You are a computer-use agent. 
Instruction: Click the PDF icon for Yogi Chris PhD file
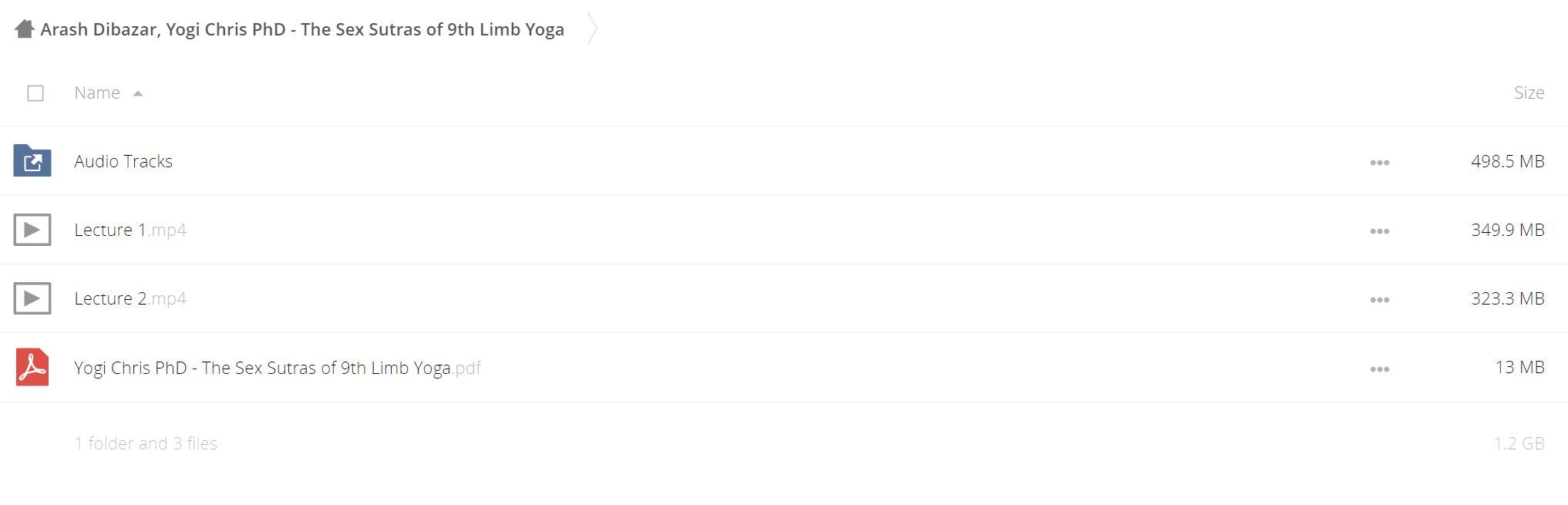click(32, 367)
